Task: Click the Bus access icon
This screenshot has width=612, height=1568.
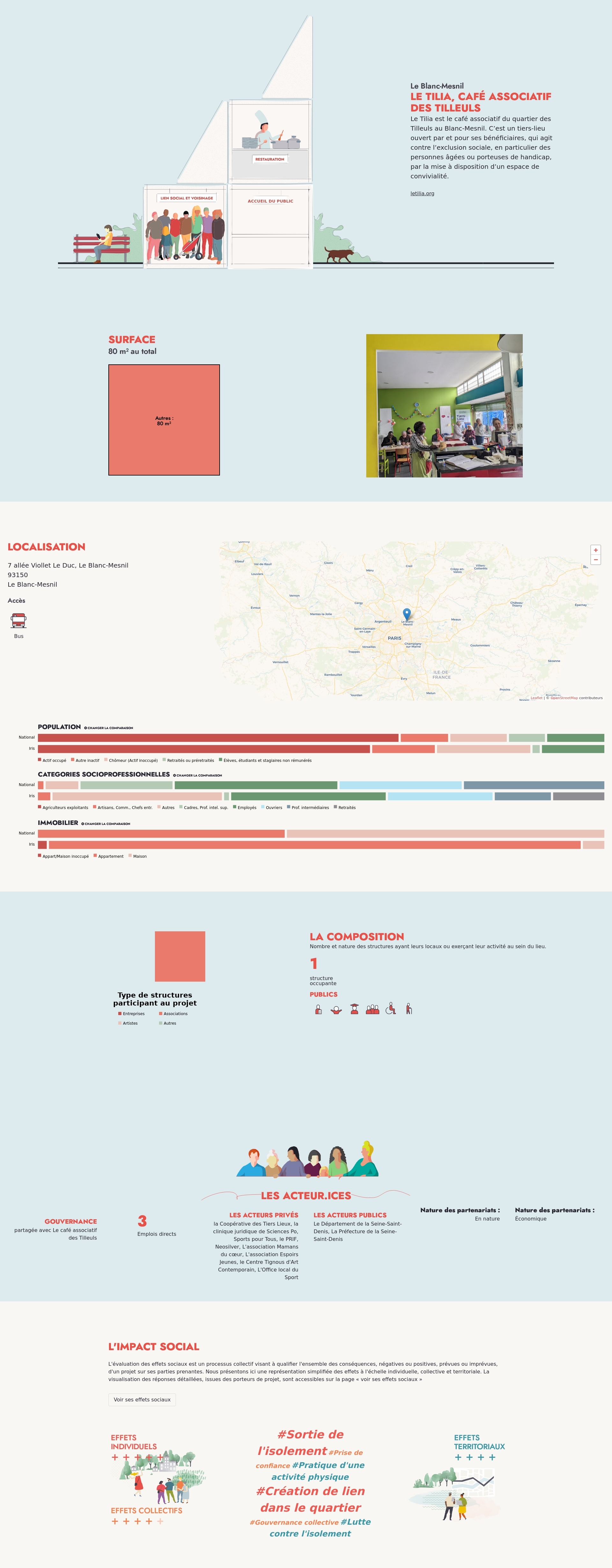Action: (19, 620)
